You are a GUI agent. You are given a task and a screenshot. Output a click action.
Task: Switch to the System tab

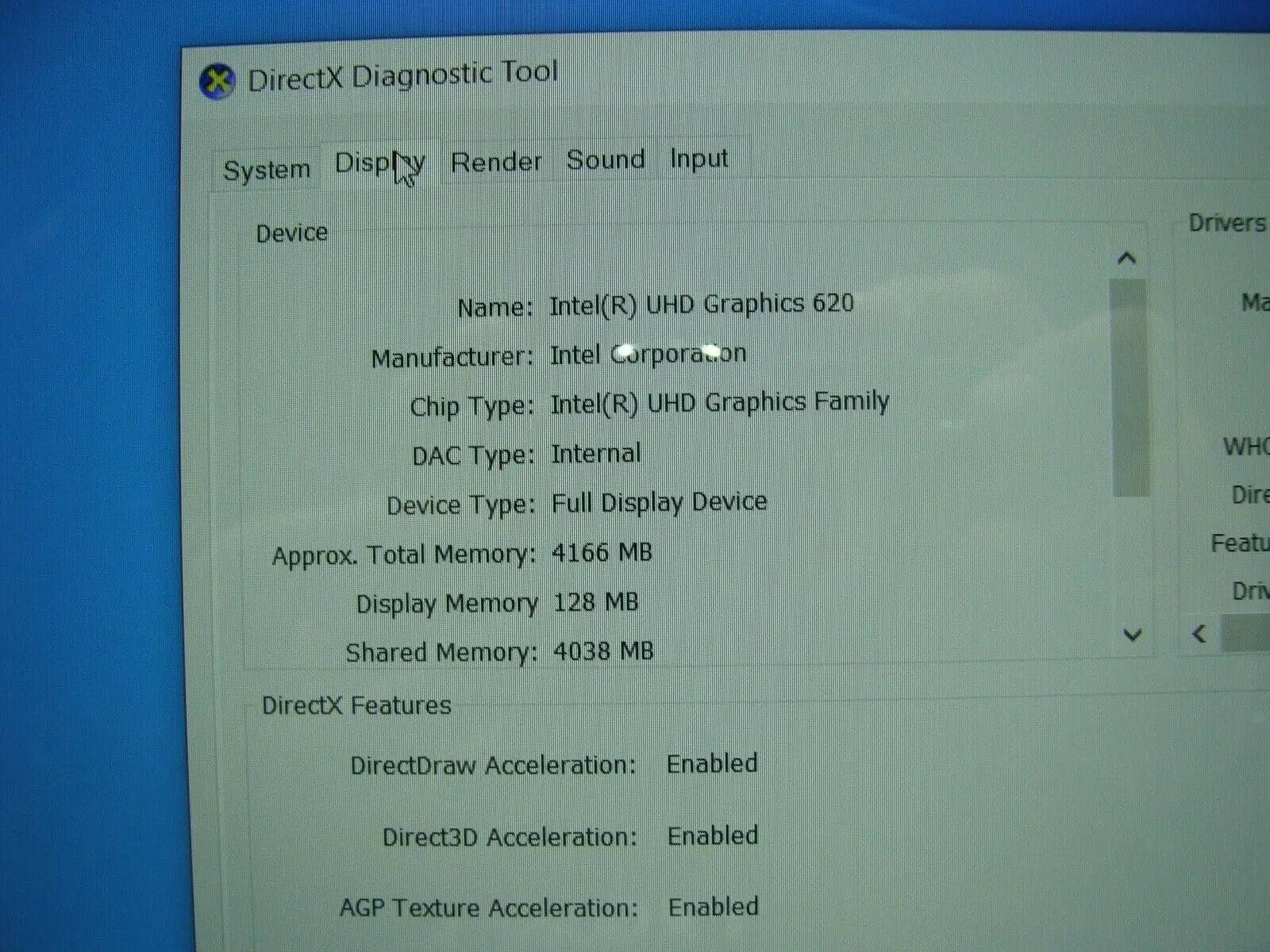[267, 169]
